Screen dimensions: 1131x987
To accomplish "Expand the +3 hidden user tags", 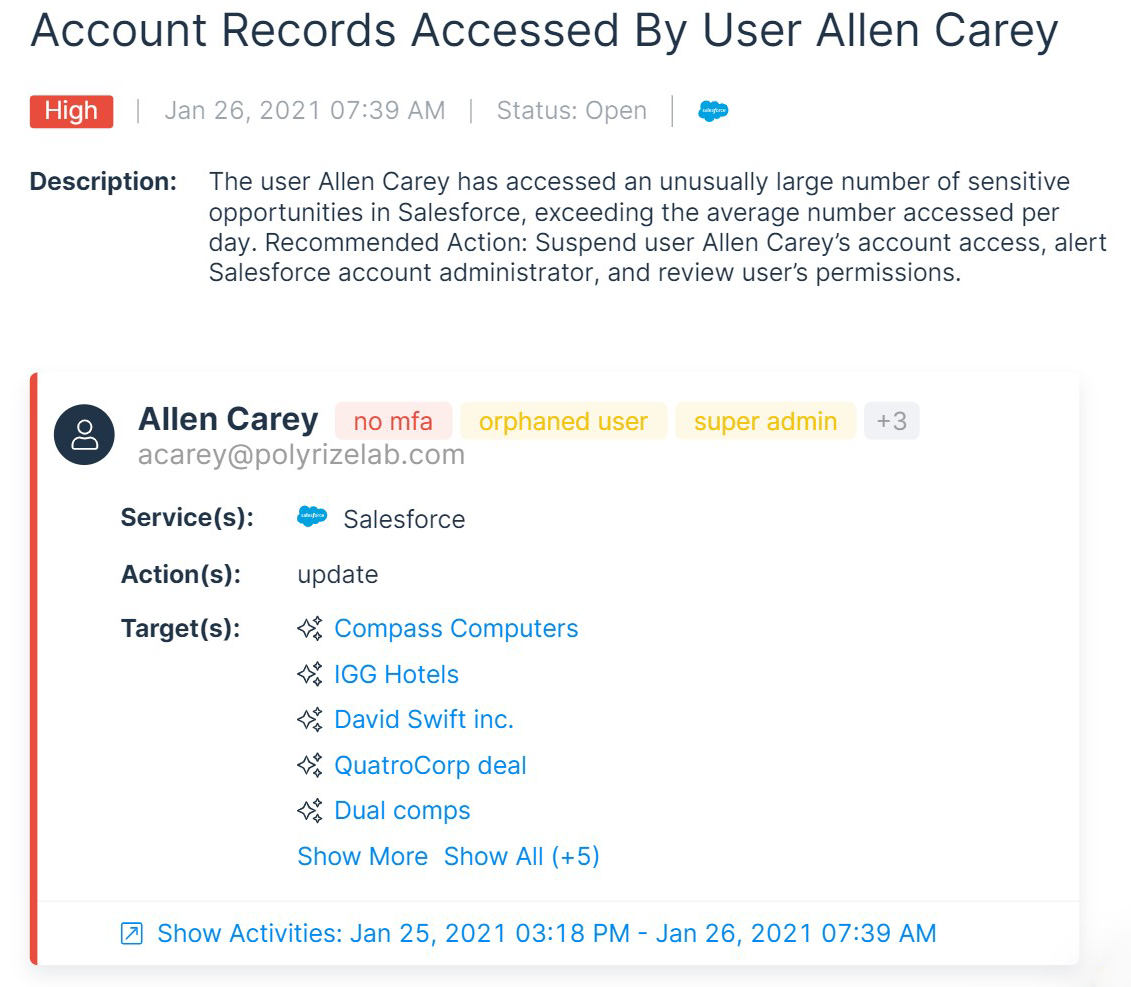I will pyautogui.click(x=892, y=421).
